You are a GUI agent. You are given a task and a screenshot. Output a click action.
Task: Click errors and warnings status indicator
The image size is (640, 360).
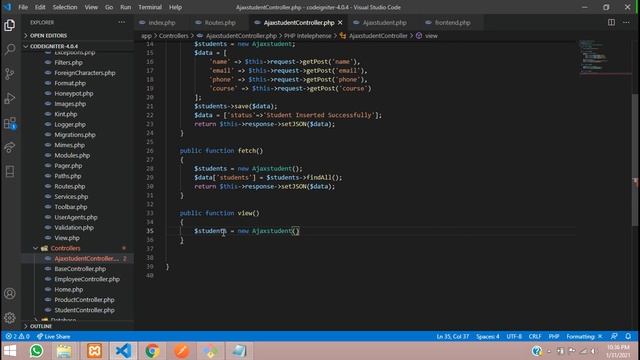(x=18, y=336)
